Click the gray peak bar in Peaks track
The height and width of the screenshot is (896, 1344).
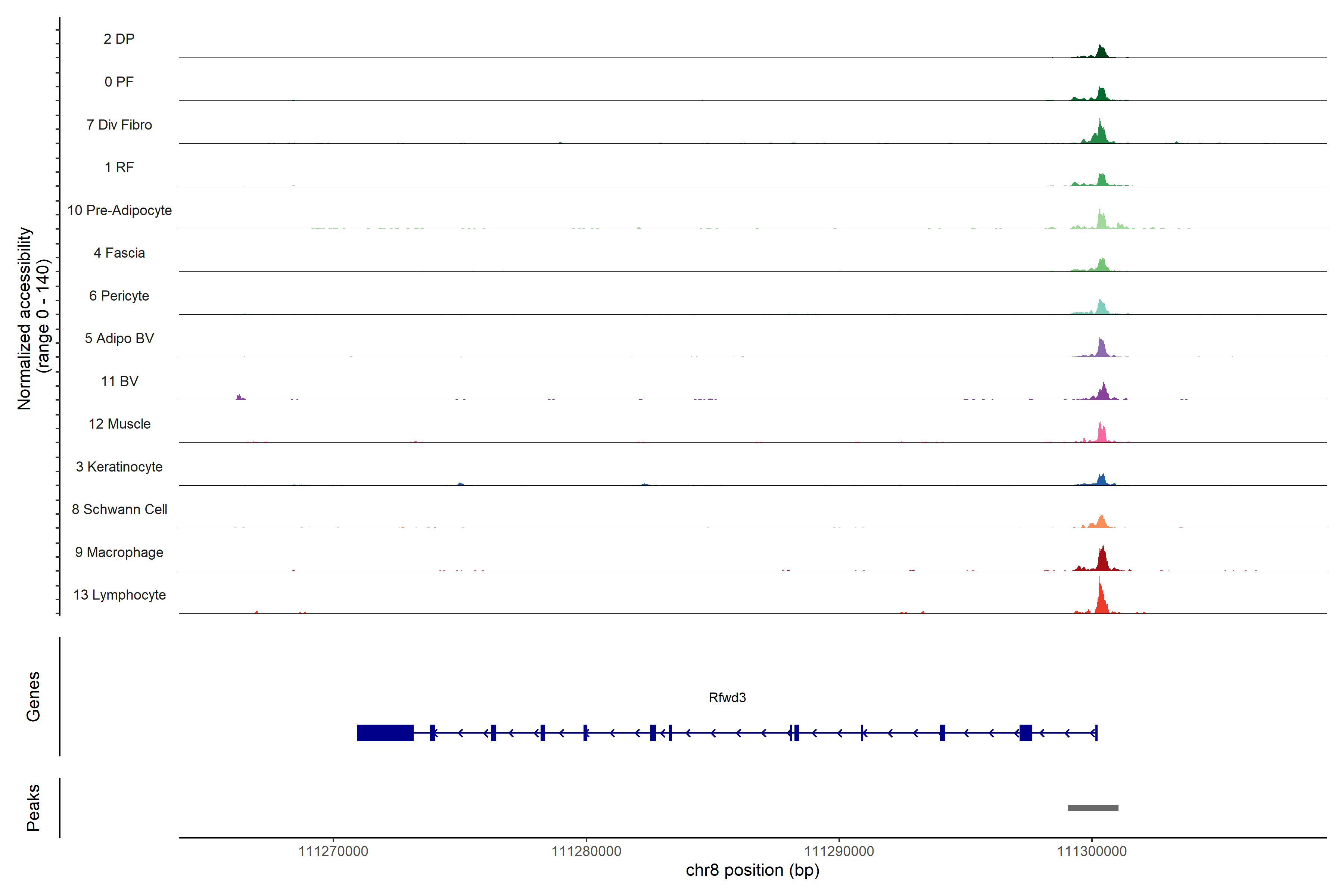click(x=1093, y=808)
